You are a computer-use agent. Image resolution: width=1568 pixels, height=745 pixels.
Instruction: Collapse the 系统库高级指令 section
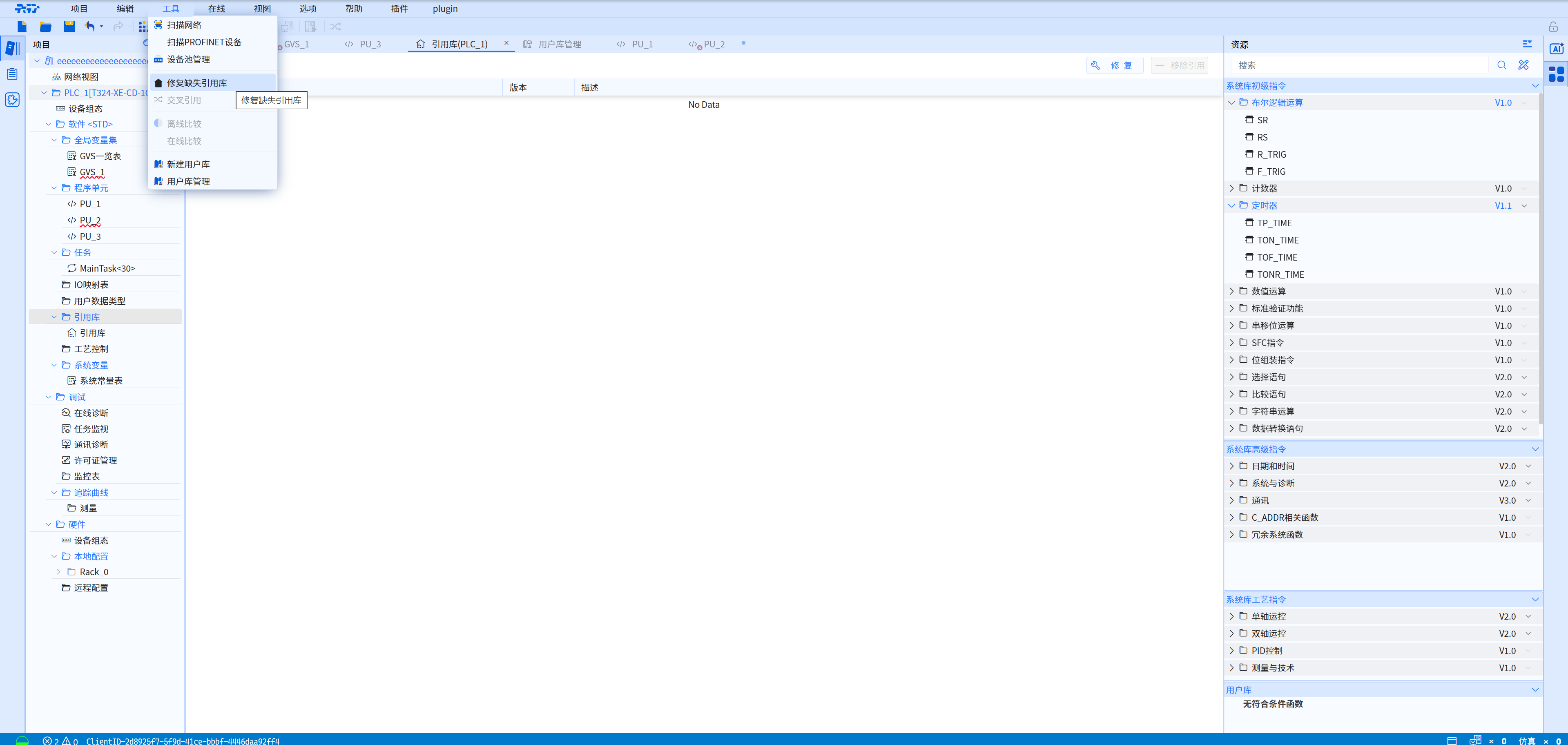[1535, 449]
